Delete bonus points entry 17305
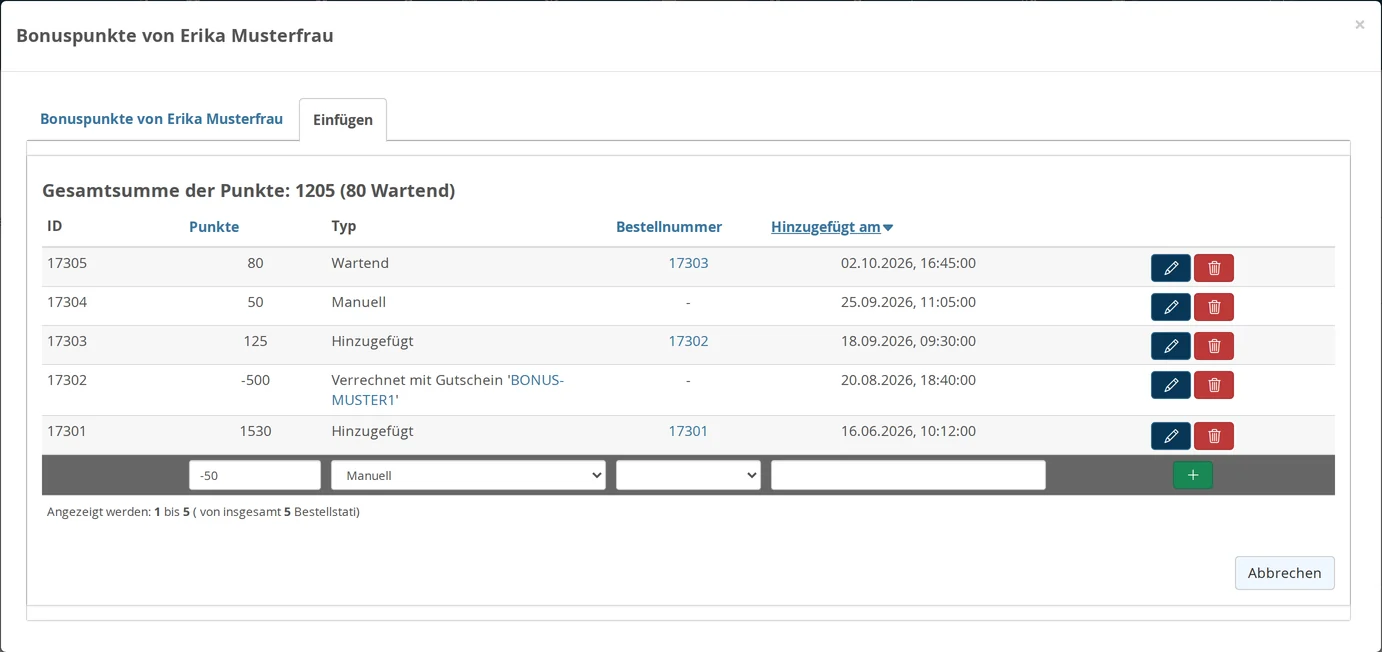Screen dimensions: 1382x652 tap(1214, 268)
